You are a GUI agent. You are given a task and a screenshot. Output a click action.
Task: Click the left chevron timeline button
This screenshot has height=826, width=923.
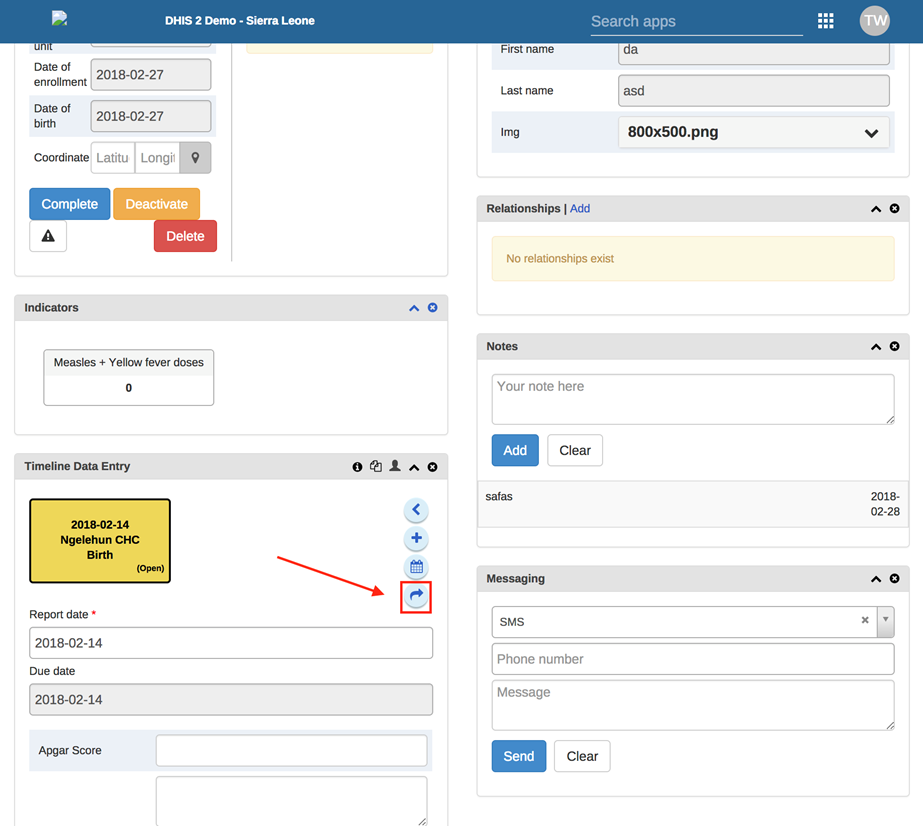(416, 510)
